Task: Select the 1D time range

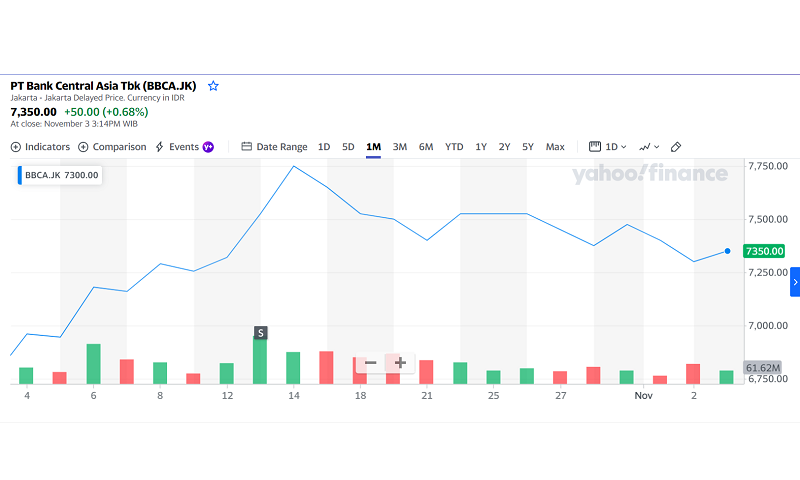Action: point(324,147)
